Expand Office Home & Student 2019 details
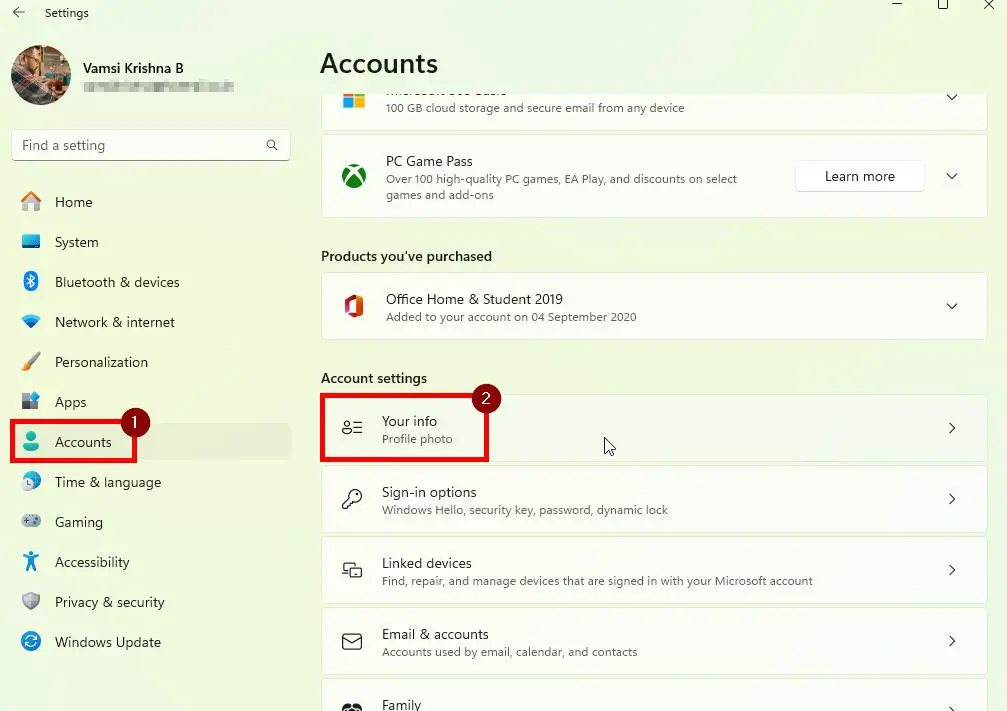The width and height of the screenshot is (1007, 711). click(951, 306)
